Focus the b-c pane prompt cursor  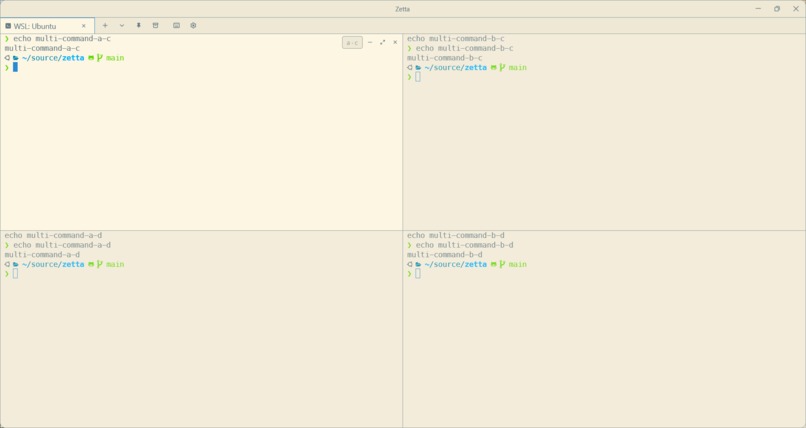coord(418,77)
